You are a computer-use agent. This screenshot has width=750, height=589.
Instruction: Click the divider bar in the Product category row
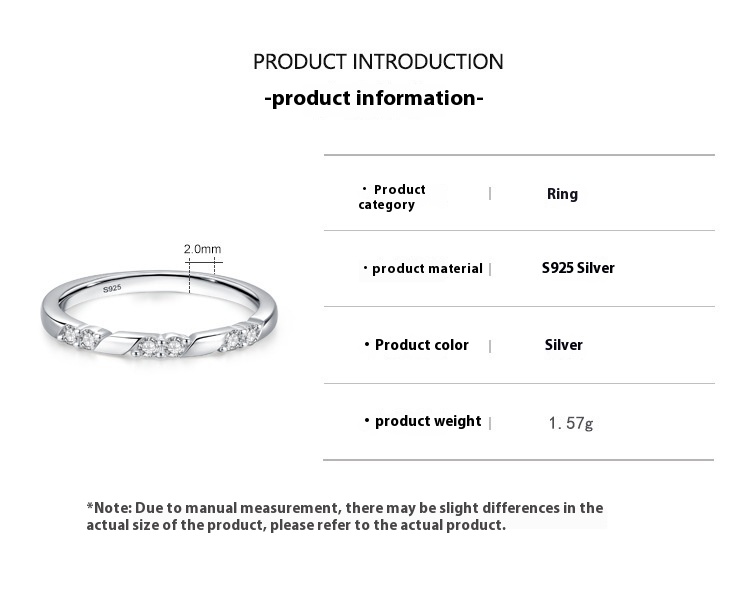(490, 194)
